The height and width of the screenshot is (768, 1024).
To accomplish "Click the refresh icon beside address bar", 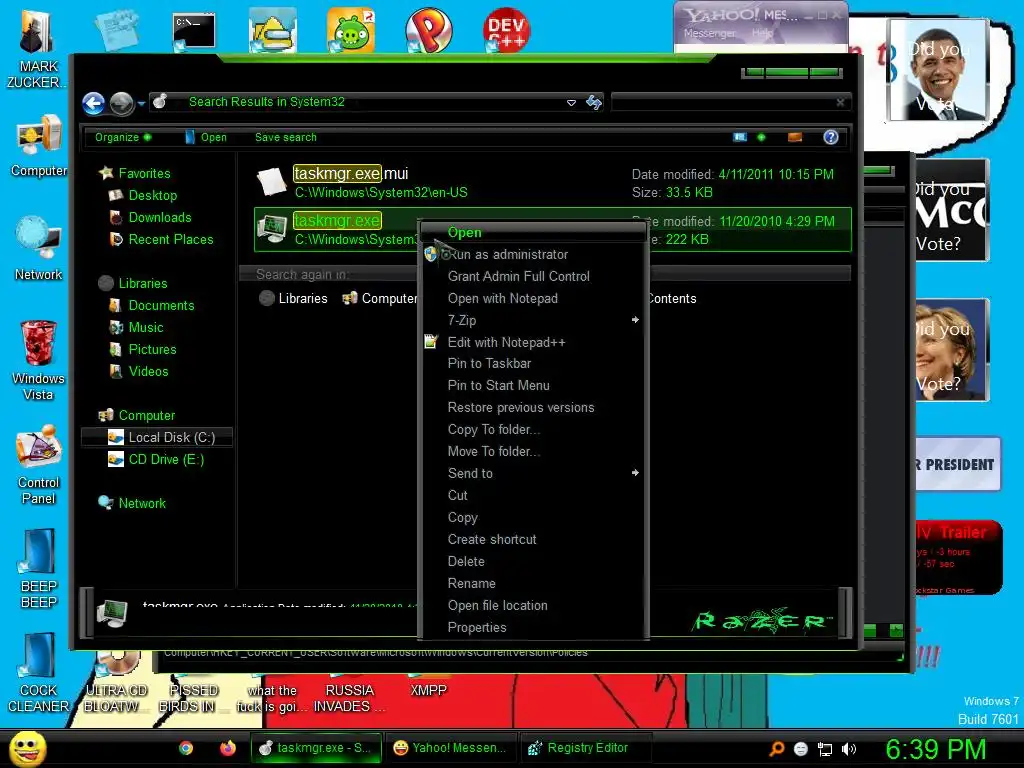I will pos(594,103).
